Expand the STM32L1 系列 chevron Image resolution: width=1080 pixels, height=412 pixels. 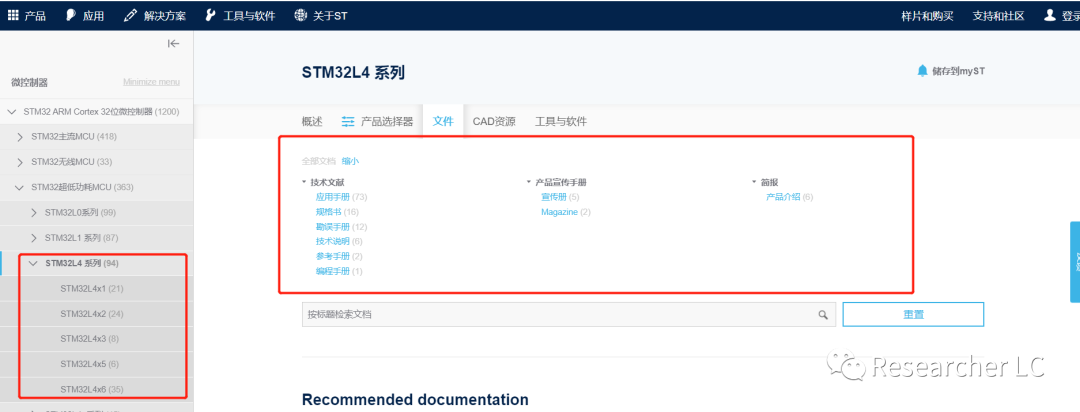[x=34, y=238]
